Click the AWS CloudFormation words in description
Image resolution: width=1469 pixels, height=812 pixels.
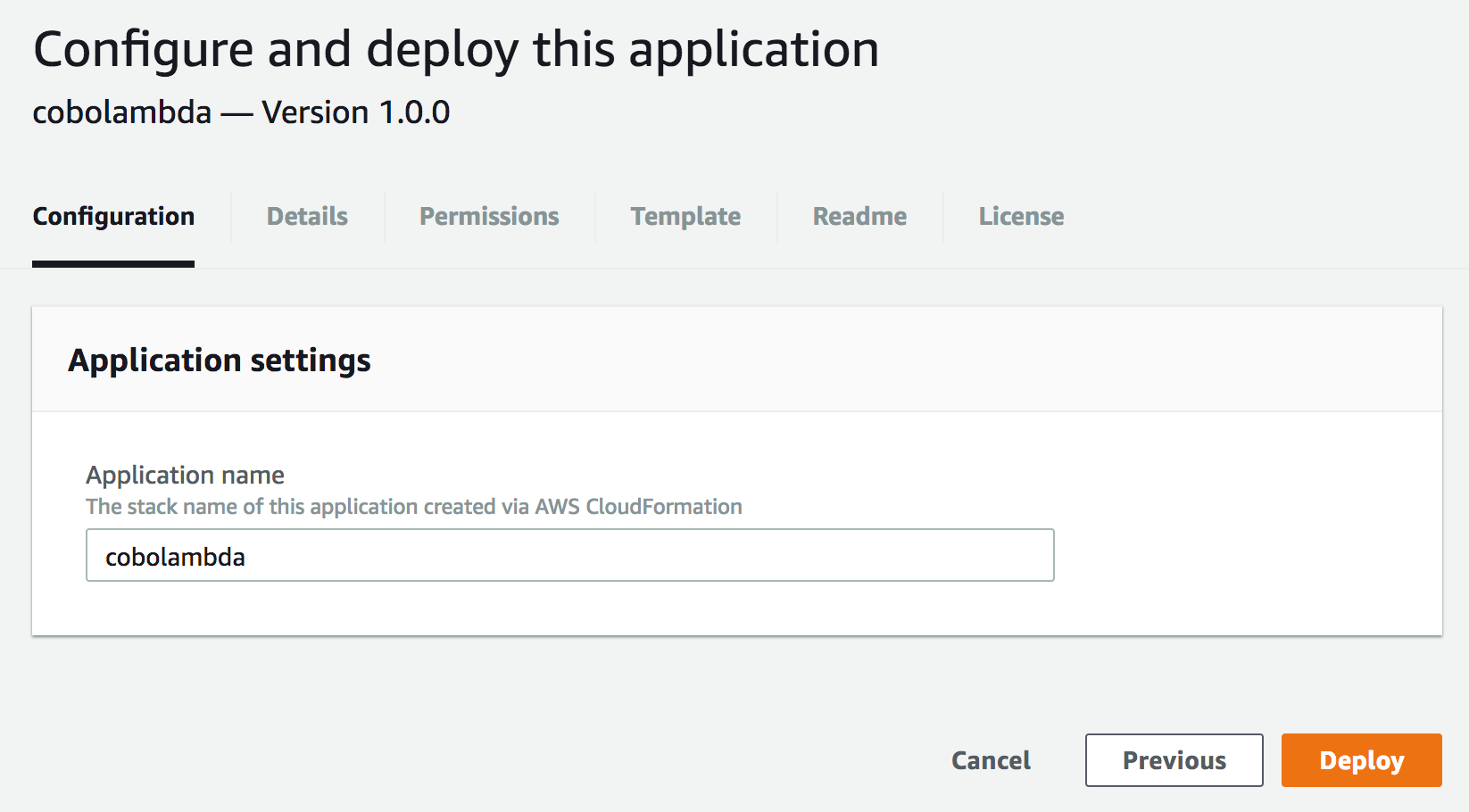click(638, 507)
